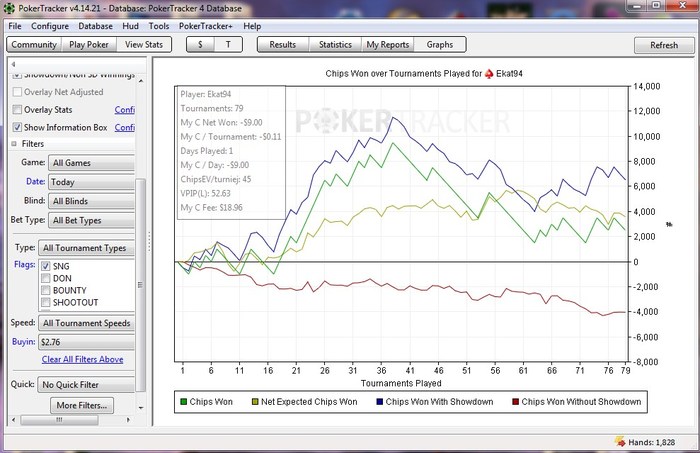
Task: Click the green Chips Won legend swatch
Action: (x=183, y=402)
